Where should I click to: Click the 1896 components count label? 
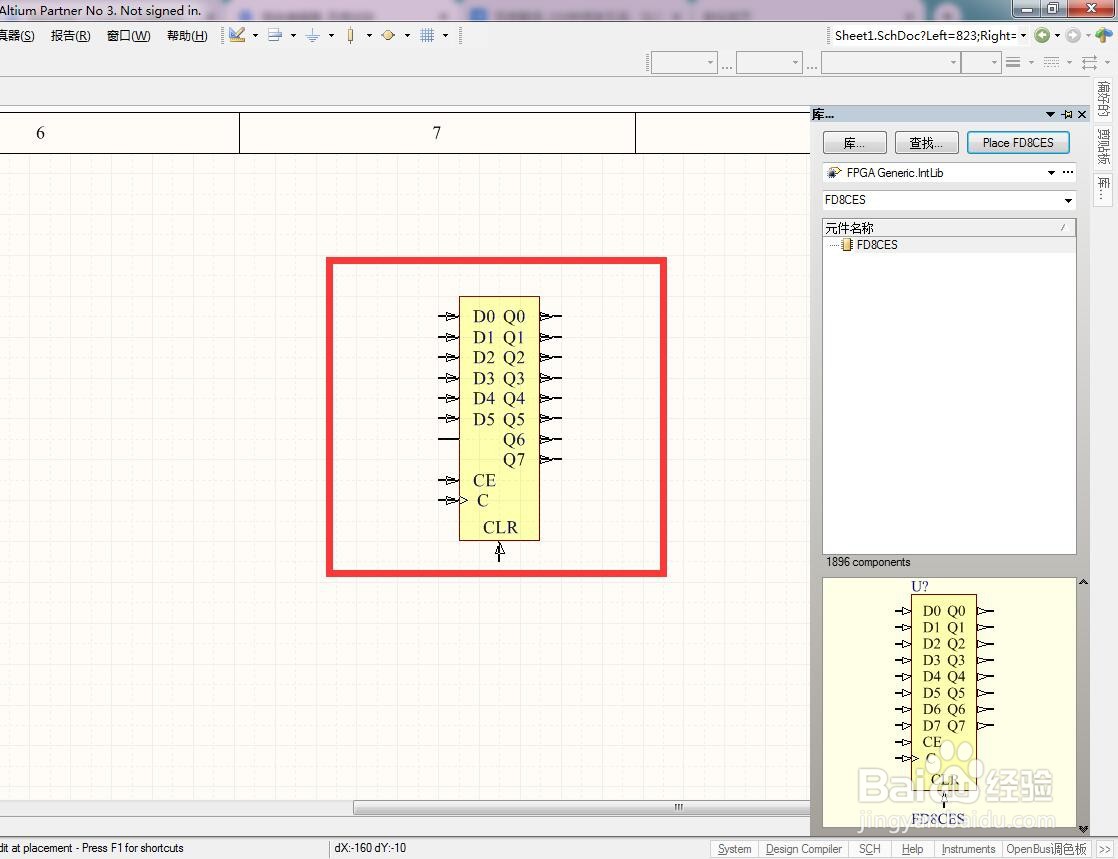(x=868, y=562)
